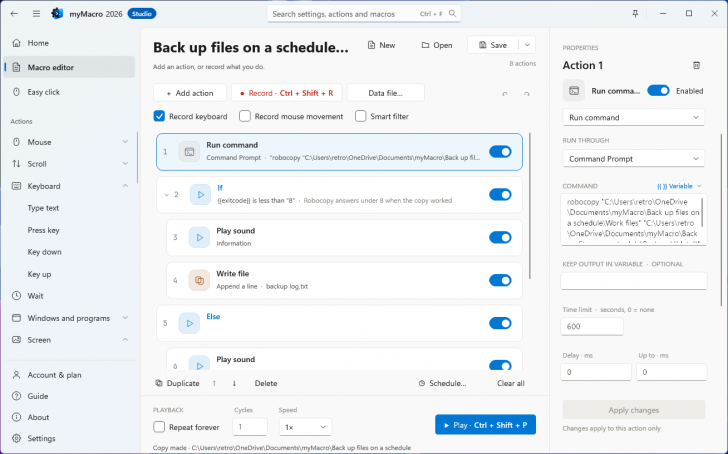Open the Guide page
Screen dimensions: 728x454
pos(70,396)
